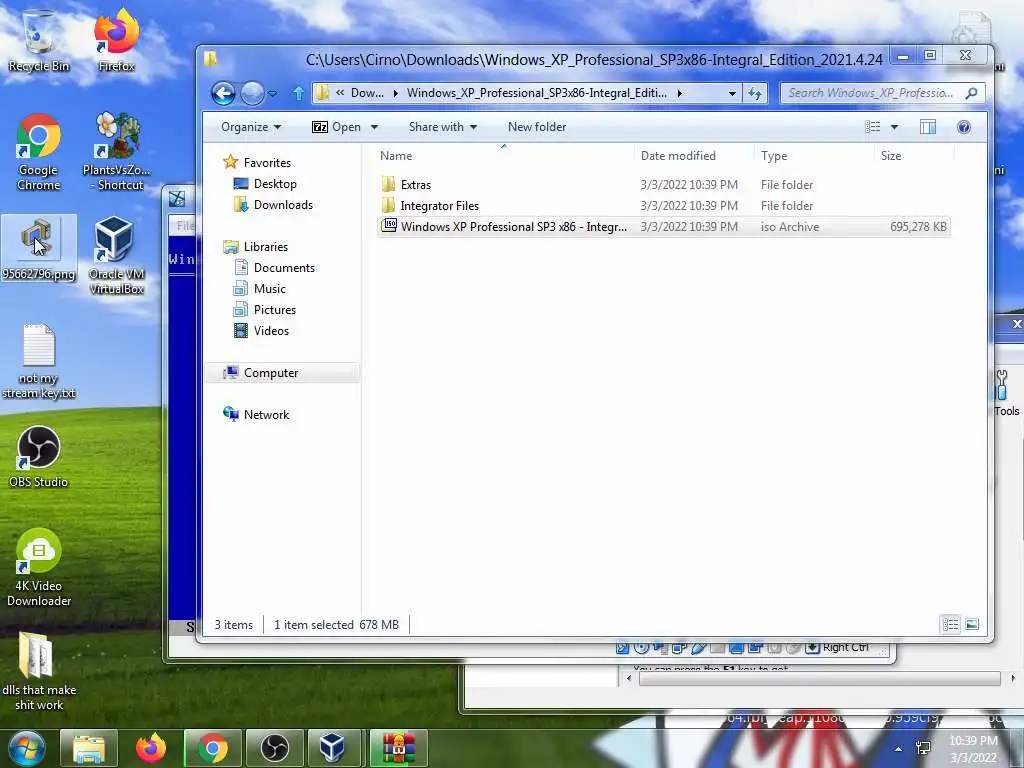Screen dimensions: 1024x768
Task: Open the recent pages history dropdown
Action: pyautogui.click(x=272, y=94)
